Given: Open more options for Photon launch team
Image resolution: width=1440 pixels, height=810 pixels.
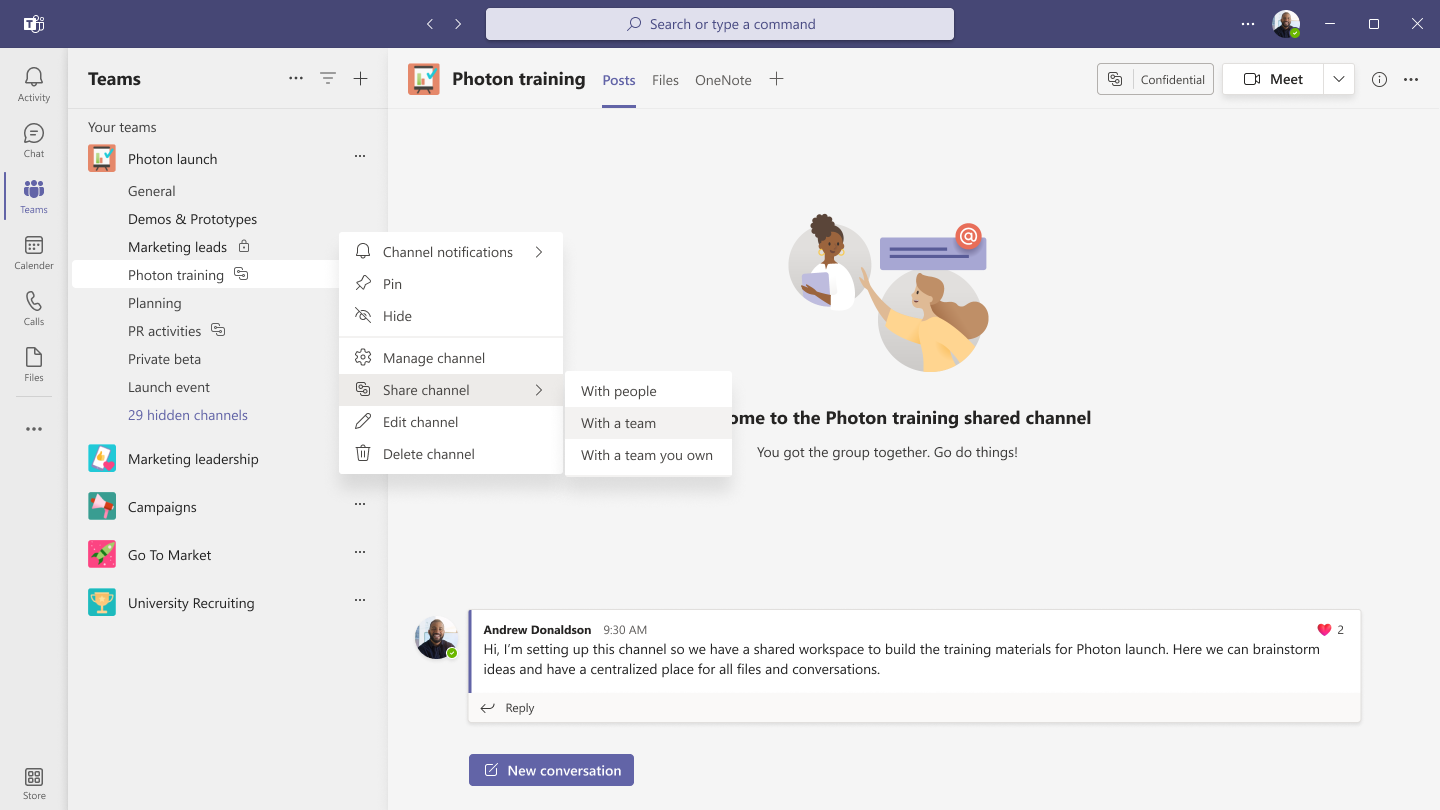Looking at the screenshot, I should click(360, 156).
